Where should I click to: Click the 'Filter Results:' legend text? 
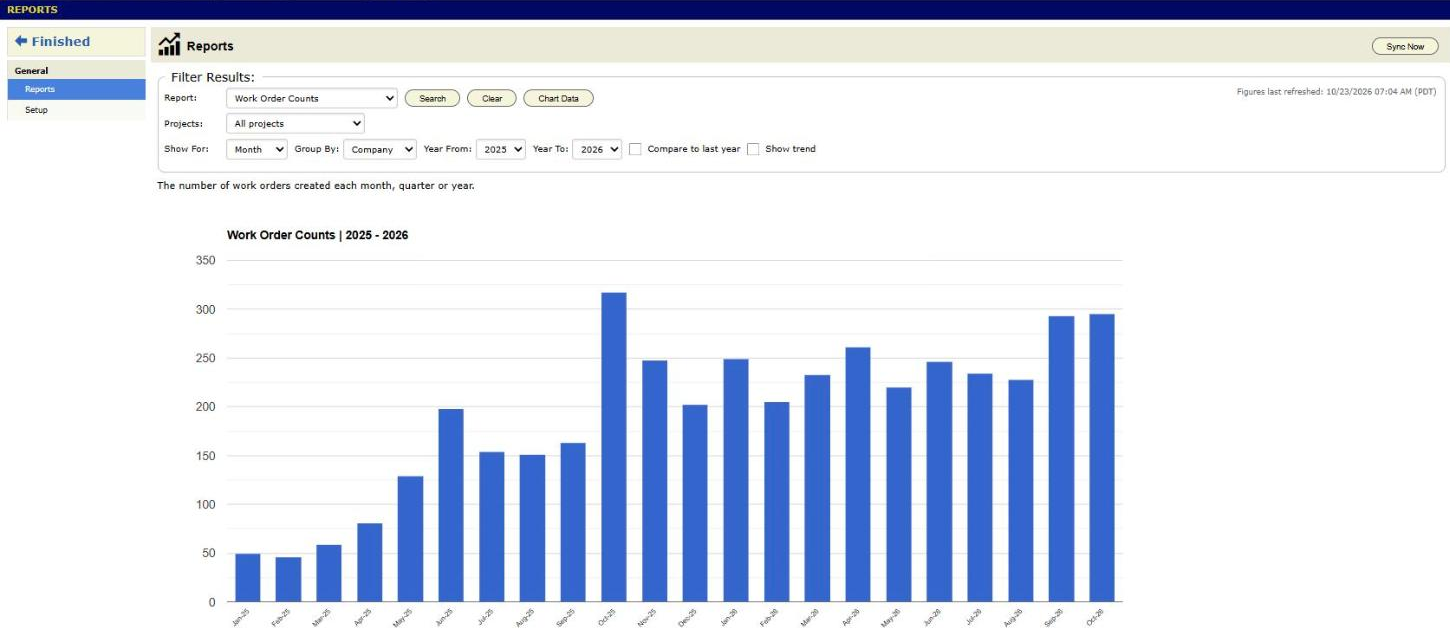(213, 76)
